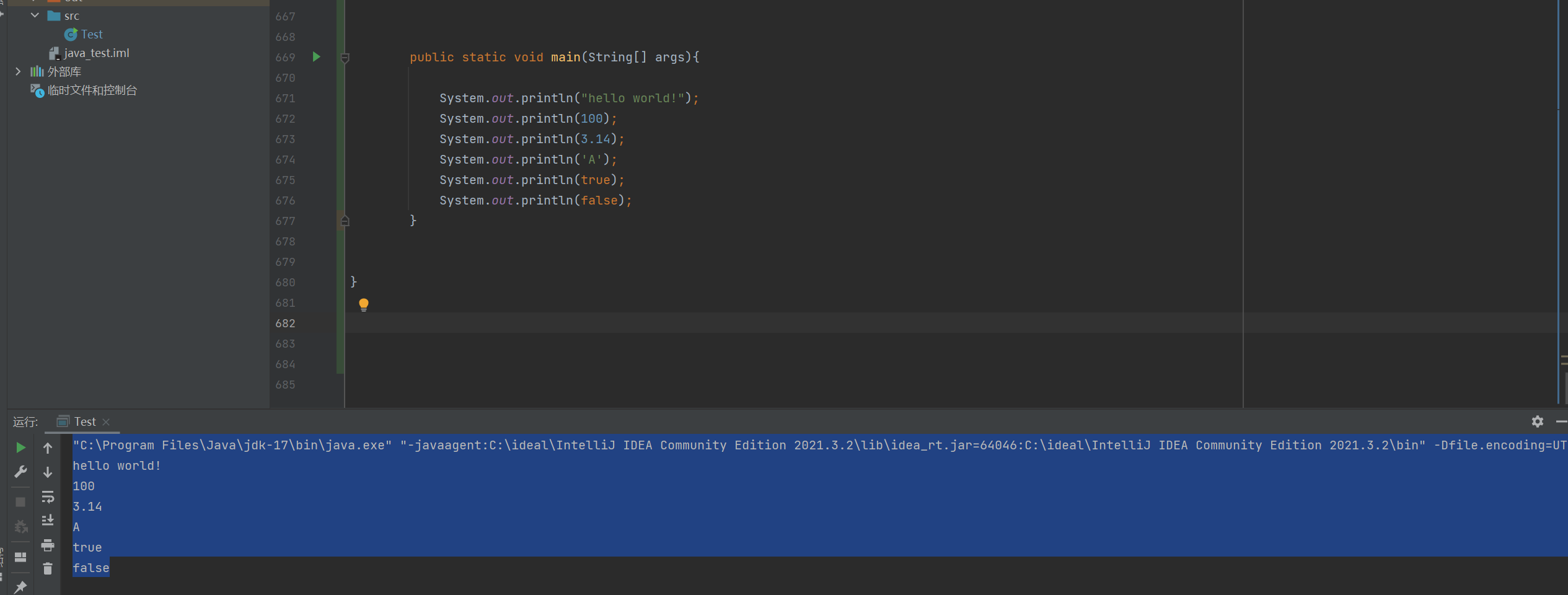Click the main method signature text
Viewport: 1568px width, 595px height.
(x=555, y=57)
